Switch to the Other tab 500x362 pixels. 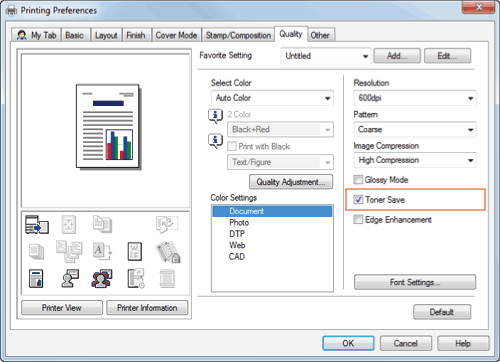coord(320,35)
